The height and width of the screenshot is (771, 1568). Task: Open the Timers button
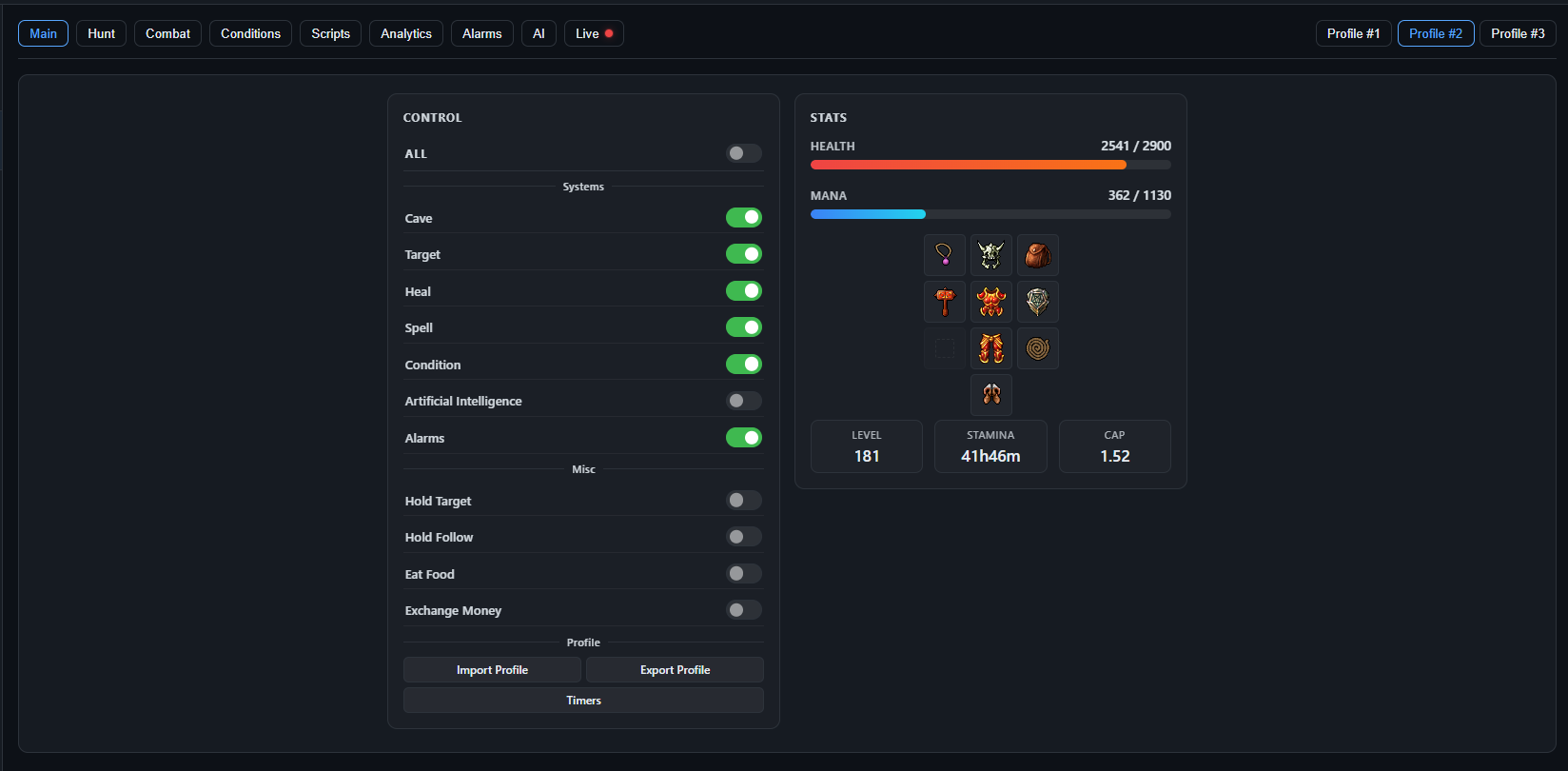pyautogui.click(x=583, y=701)
